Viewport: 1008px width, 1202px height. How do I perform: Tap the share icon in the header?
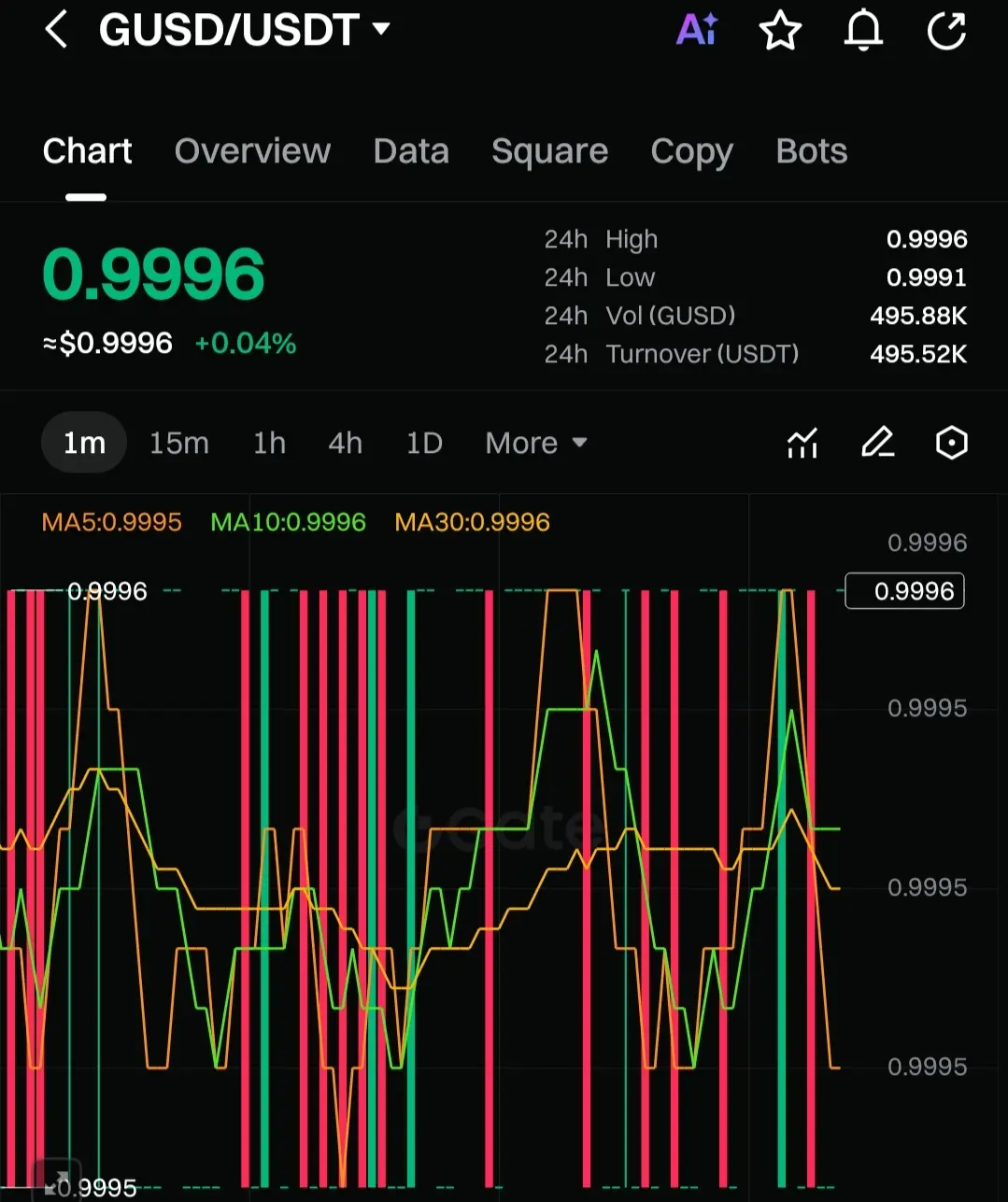click(x=946, y=31)
